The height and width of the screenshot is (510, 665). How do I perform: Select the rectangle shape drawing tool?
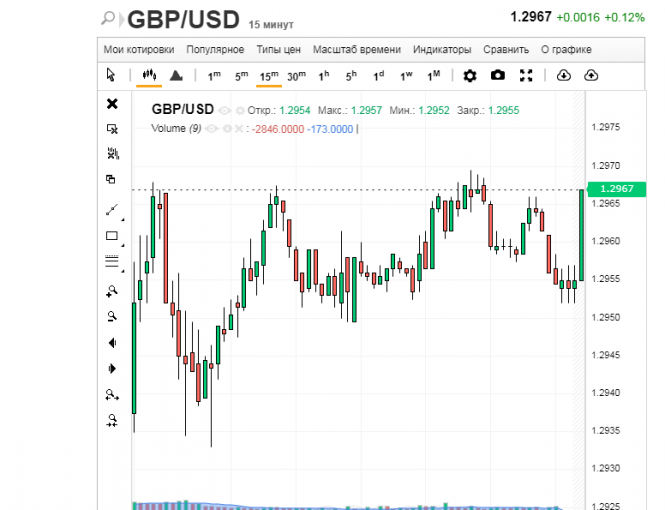(112, 236)
